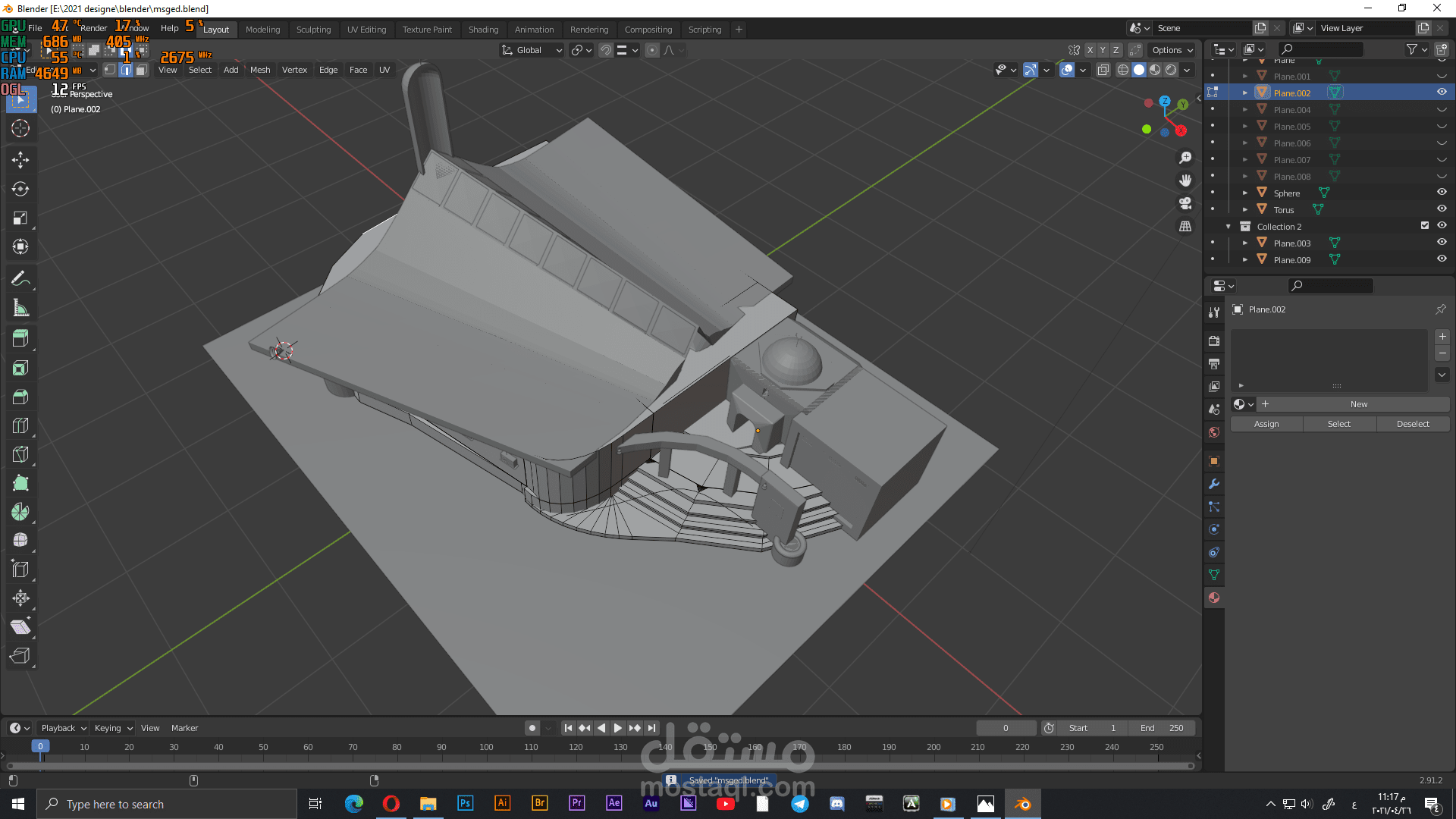Click the Toggle X-Ray icon

[x=1103, y=70]
